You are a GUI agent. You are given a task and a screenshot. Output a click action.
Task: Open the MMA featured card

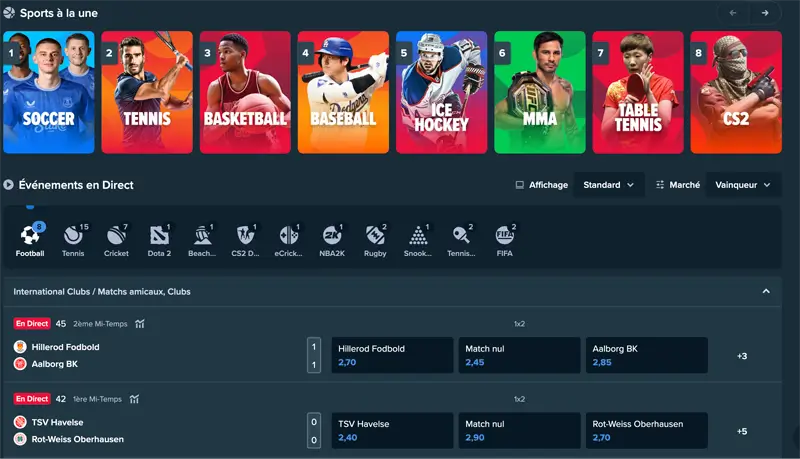[x=540, y=92]
